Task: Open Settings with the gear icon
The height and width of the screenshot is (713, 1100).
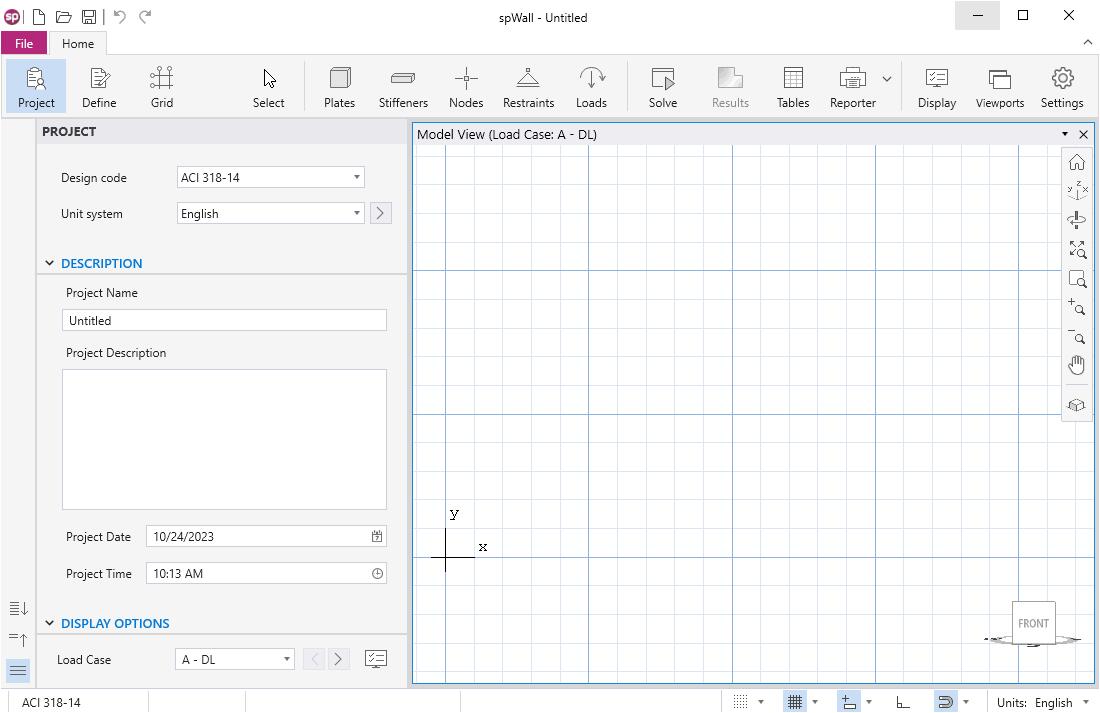Action: (x=1062, y=87)
